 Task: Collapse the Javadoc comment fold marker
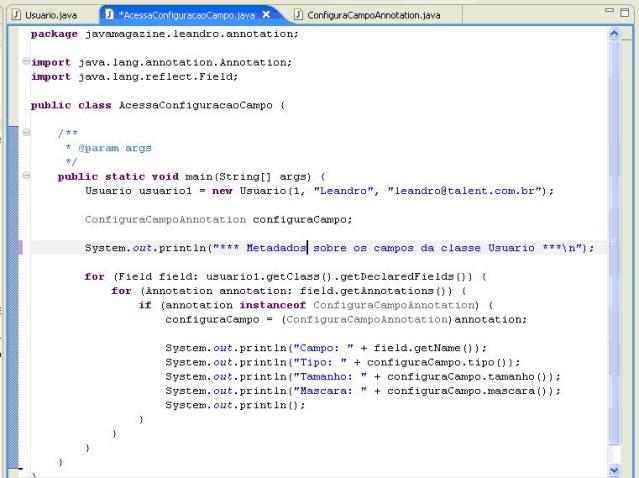[x=24, y=133]
